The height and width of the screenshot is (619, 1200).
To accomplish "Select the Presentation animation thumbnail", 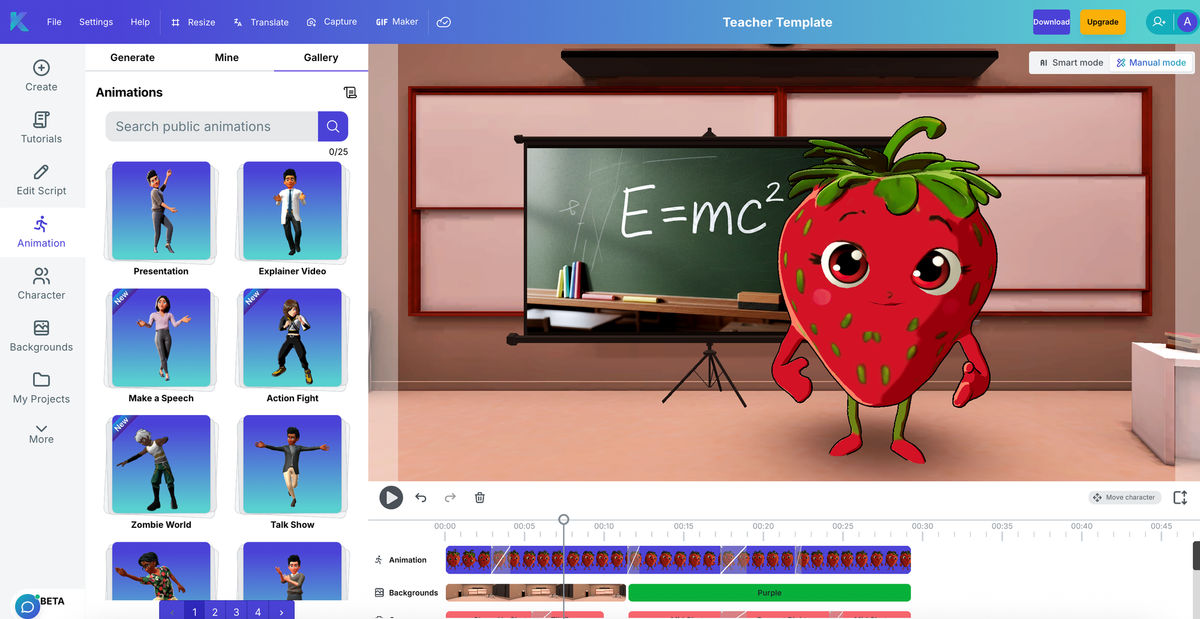I will coord(161,212).
